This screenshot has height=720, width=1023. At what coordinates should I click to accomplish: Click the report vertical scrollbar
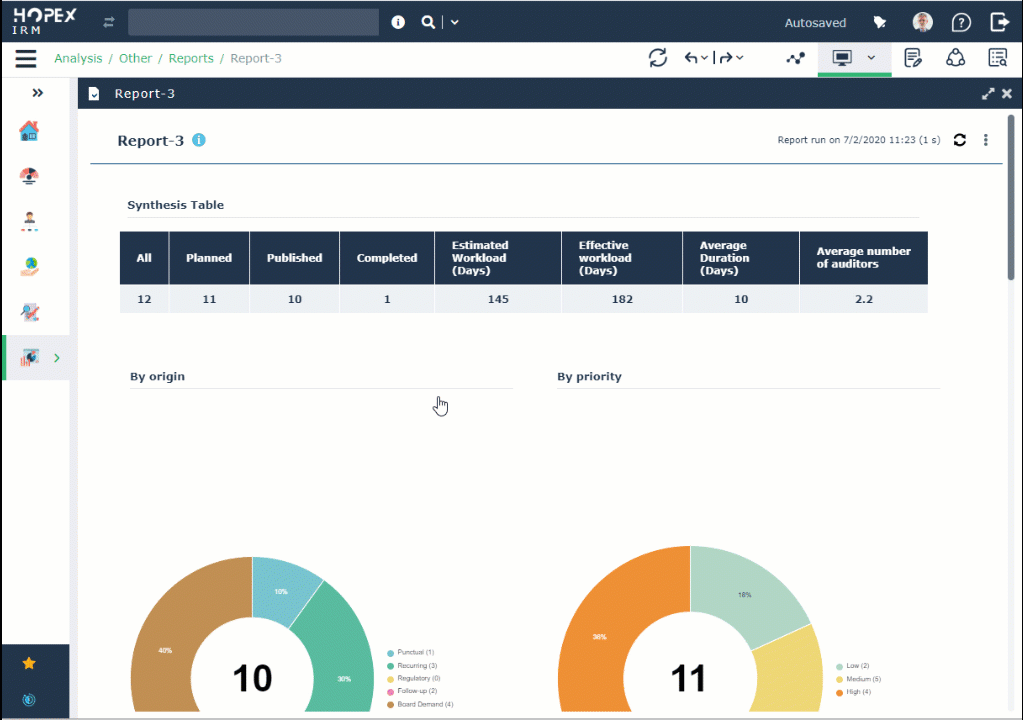point(1011,198)
